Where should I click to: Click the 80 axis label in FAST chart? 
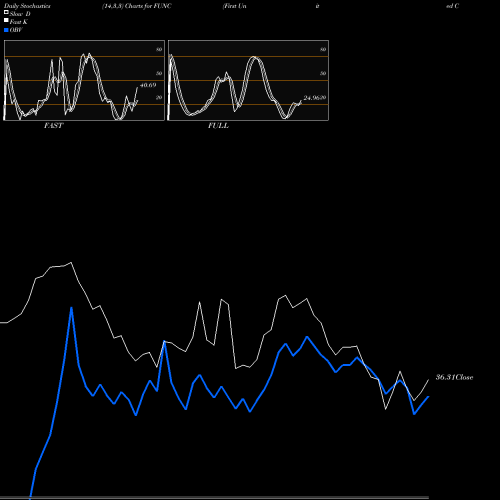coord(159,49)
